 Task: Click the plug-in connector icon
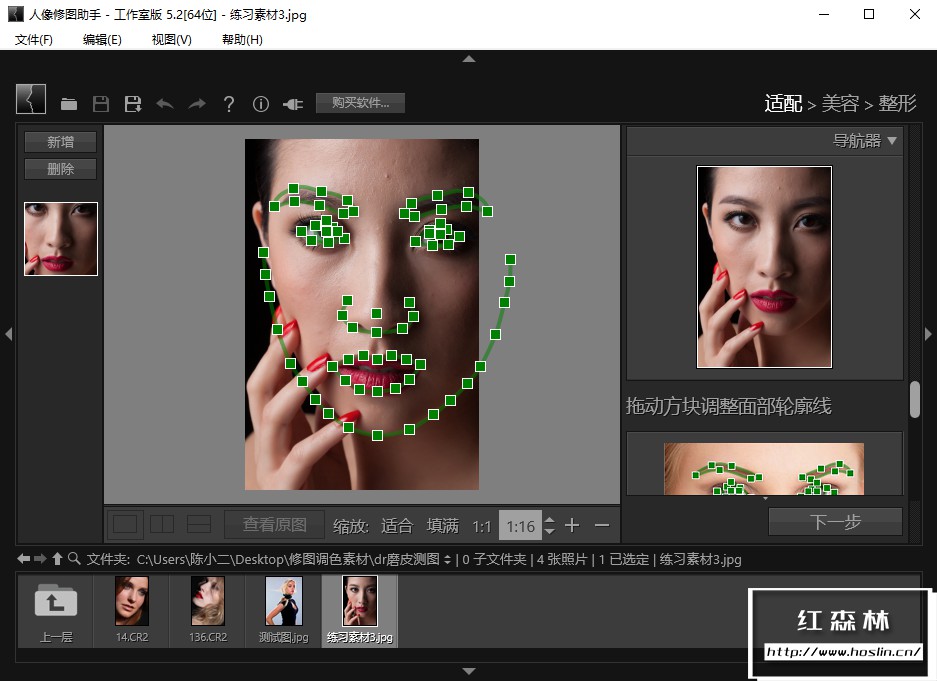pos(293,104)
